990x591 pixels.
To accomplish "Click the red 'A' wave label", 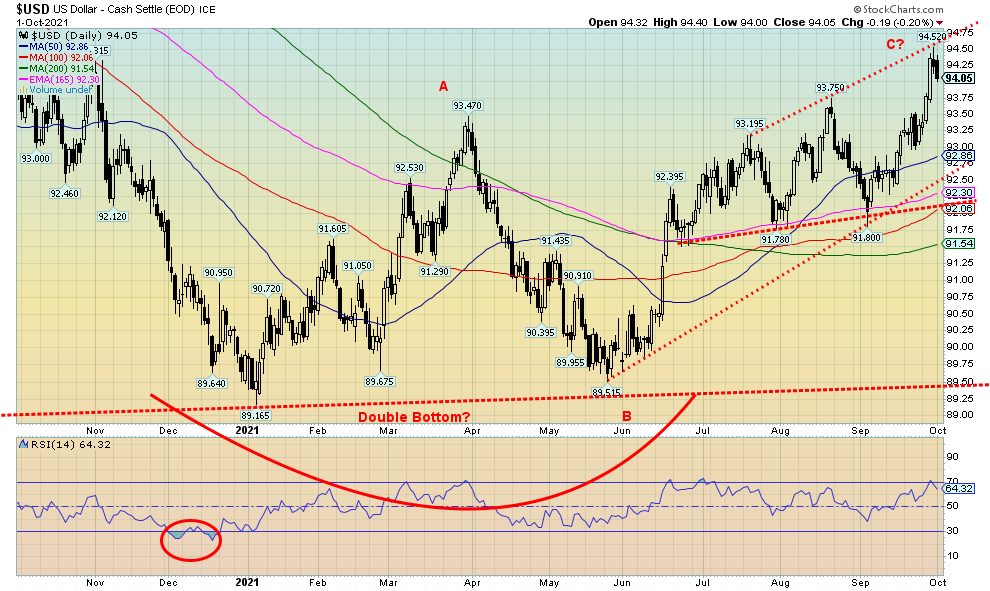I will tap(443, 87).
